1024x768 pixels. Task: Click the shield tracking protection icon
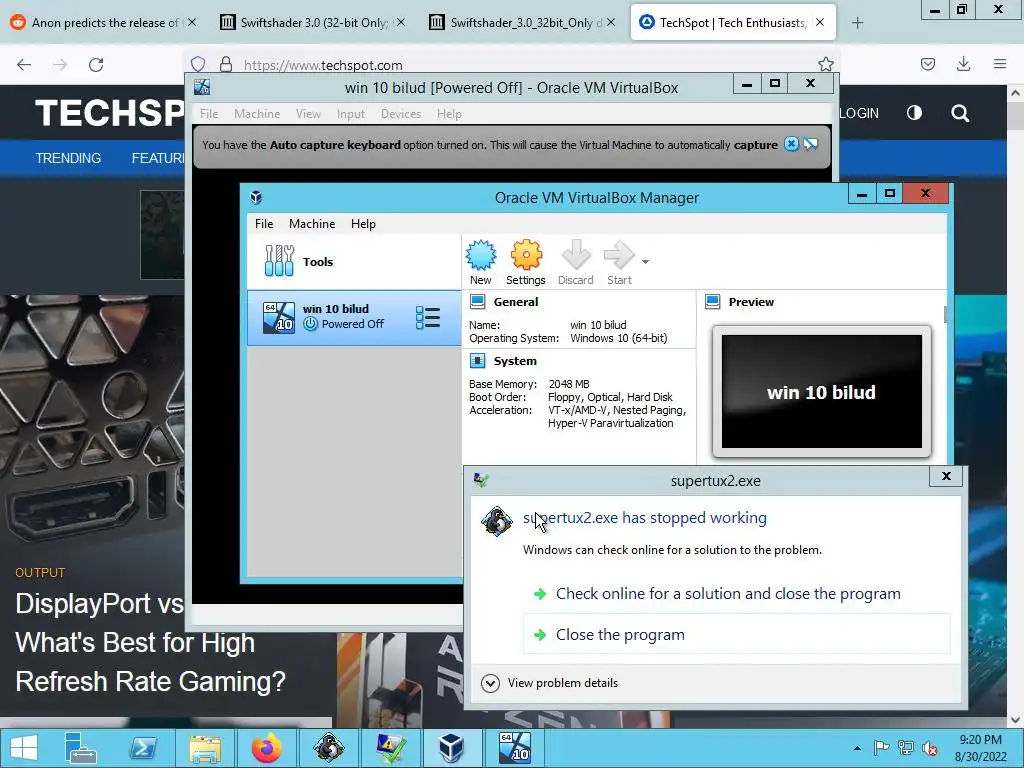tap(198, 64)
